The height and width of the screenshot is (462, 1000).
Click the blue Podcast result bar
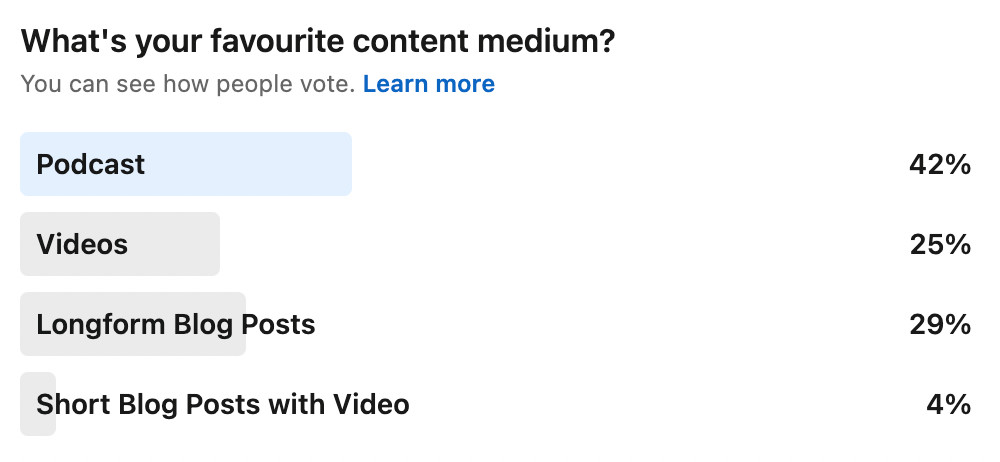[x=250, y=164]
